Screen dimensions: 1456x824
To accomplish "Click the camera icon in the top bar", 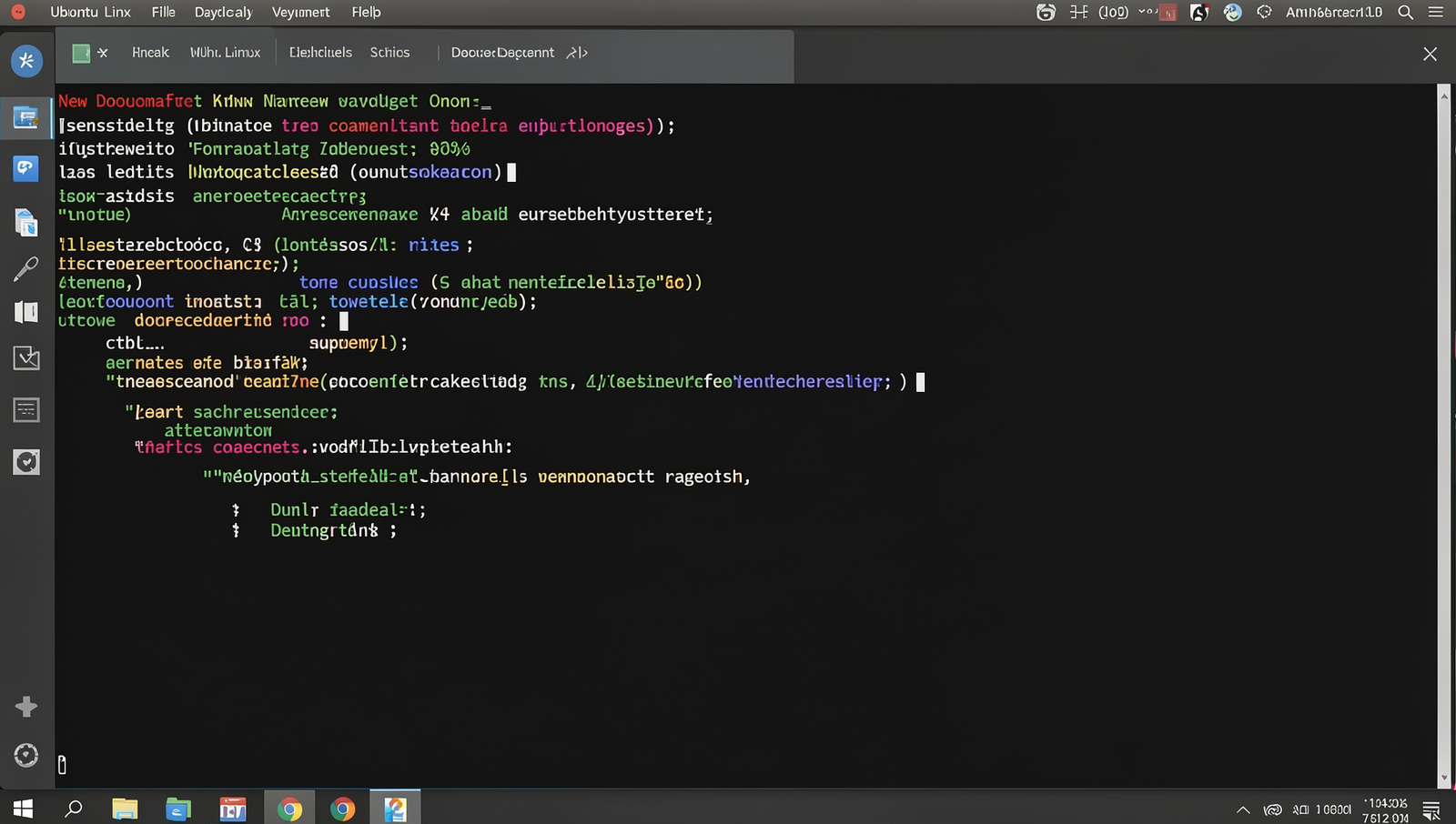I will [x=1046, y=12].
